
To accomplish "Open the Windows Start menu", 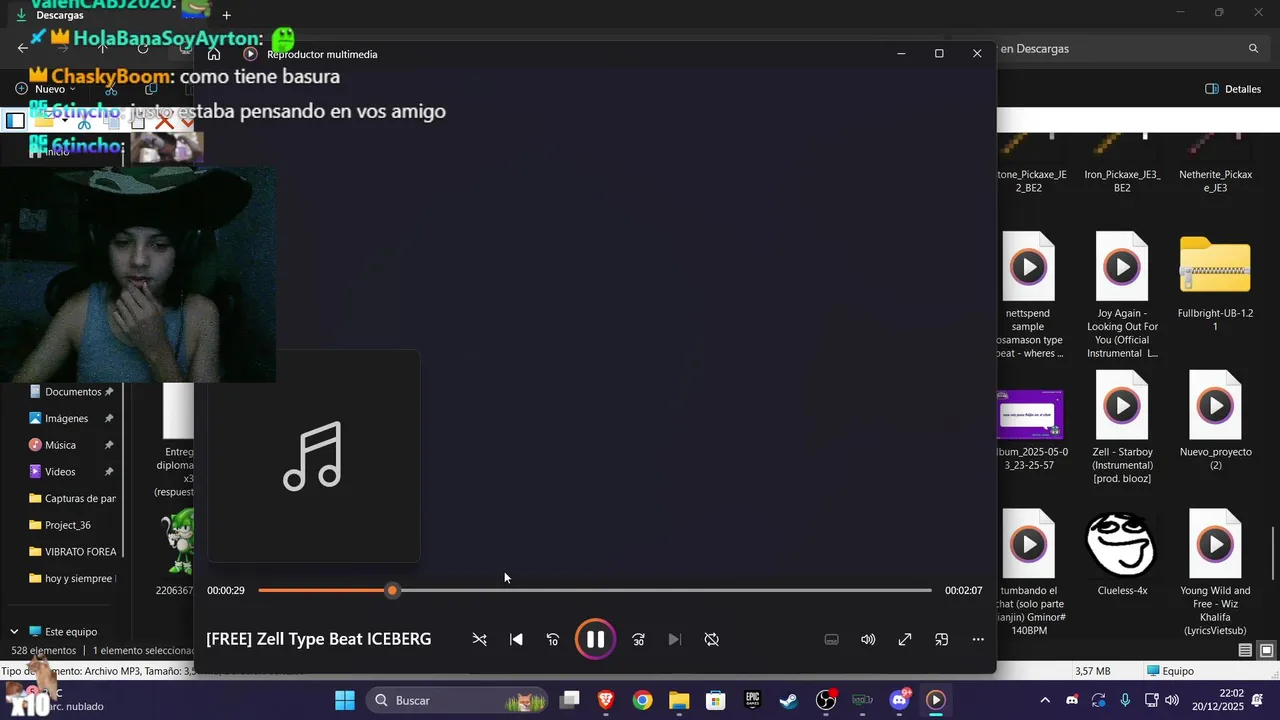I will click(x=344, y=700).
